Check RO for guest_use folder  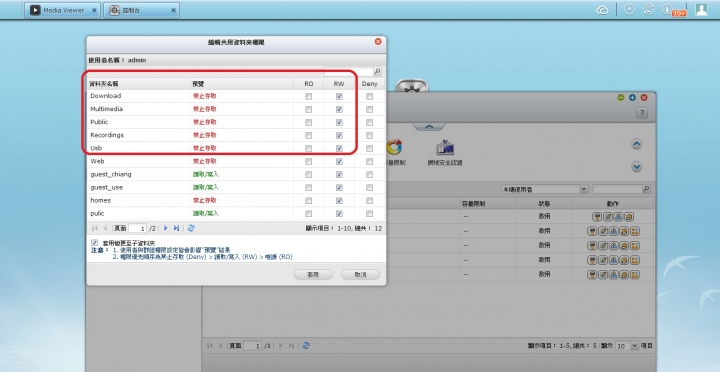(308, 187)
